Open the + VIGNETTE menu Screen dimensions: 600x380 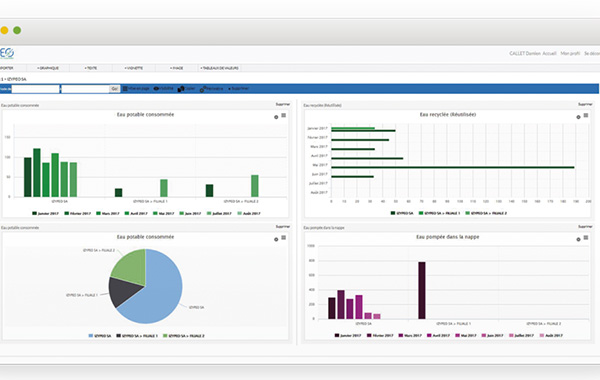point(134,68)
